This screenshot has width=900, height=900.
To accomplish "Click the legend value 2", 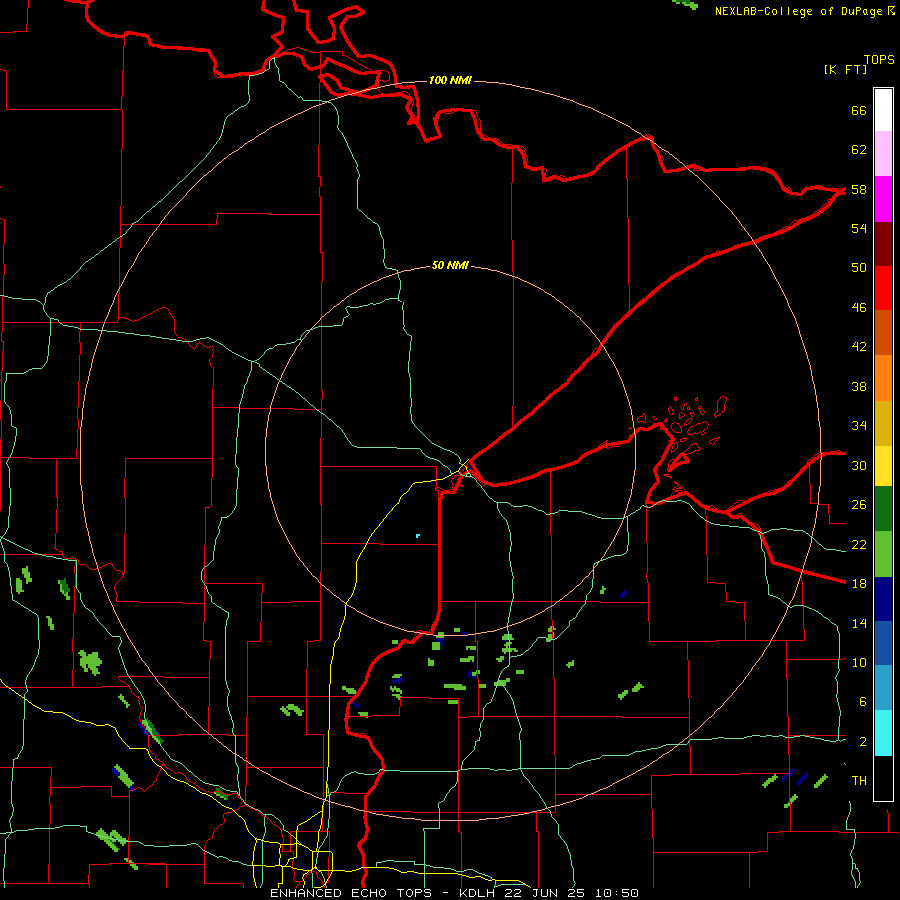I will pos(863,742).
